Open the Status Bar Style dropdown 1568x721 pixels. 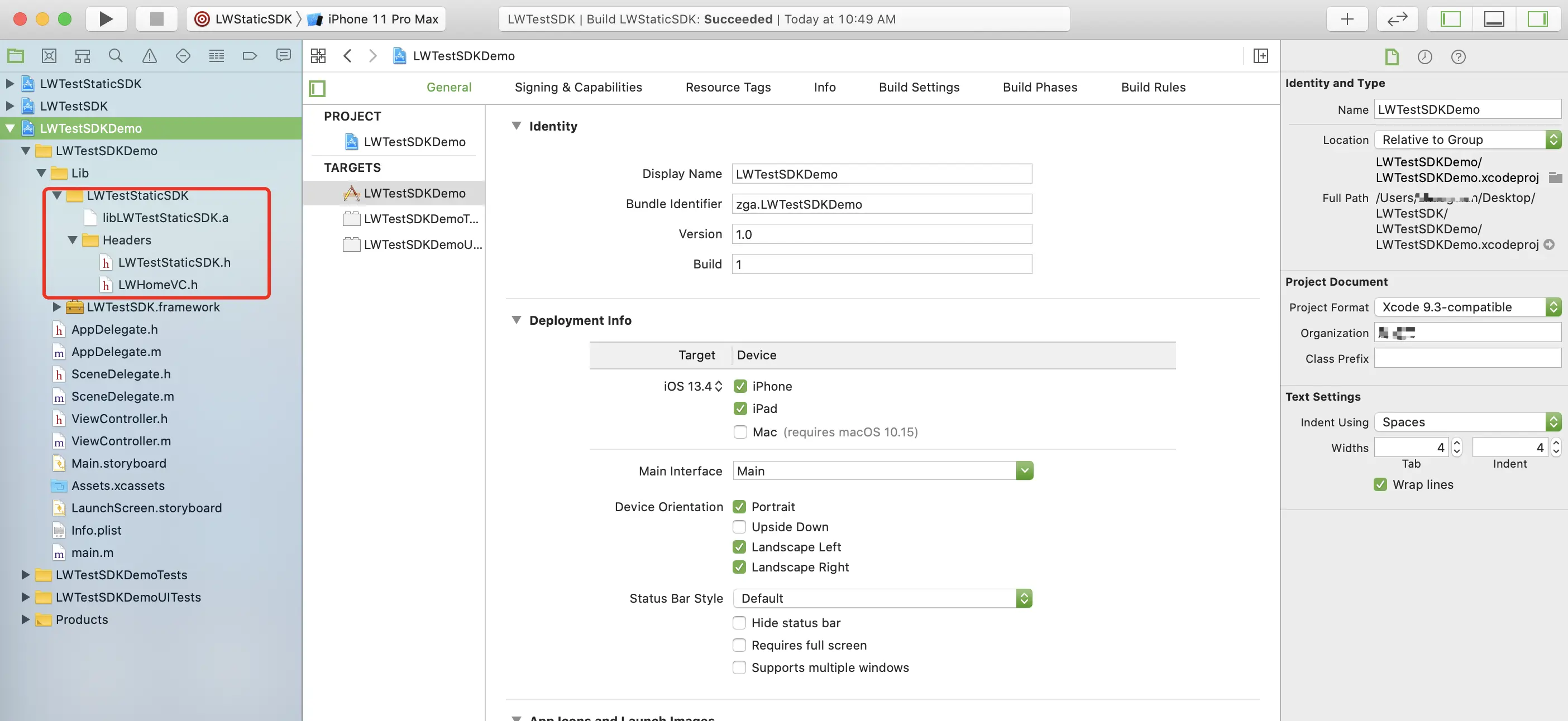882,598
